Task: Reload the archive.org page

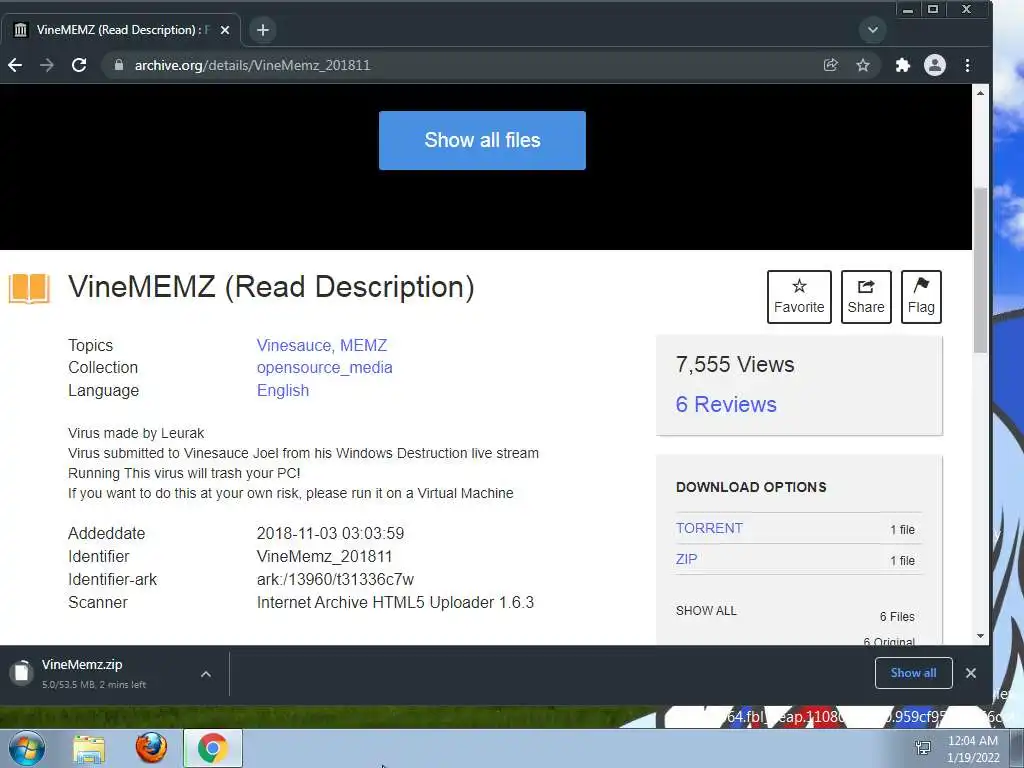Action: [x=79, y=65]
